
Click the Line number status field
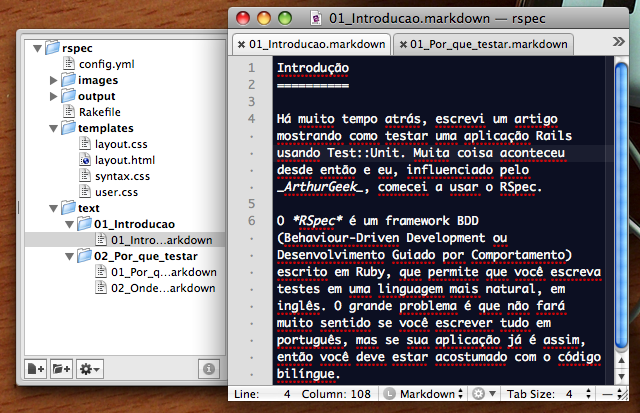tap(262, 394)
